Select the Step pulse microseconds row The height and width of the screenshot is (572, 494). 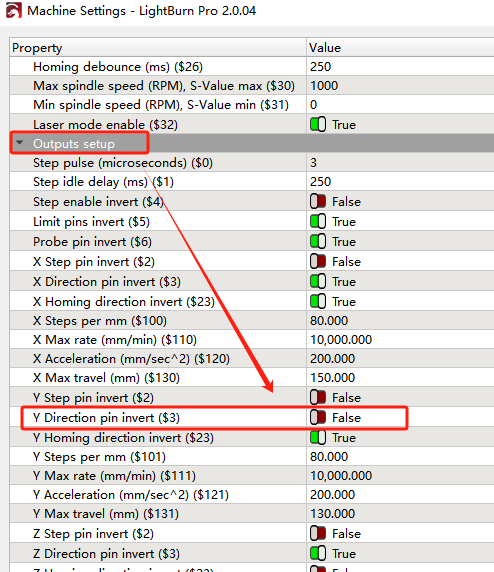coord(252,162)
